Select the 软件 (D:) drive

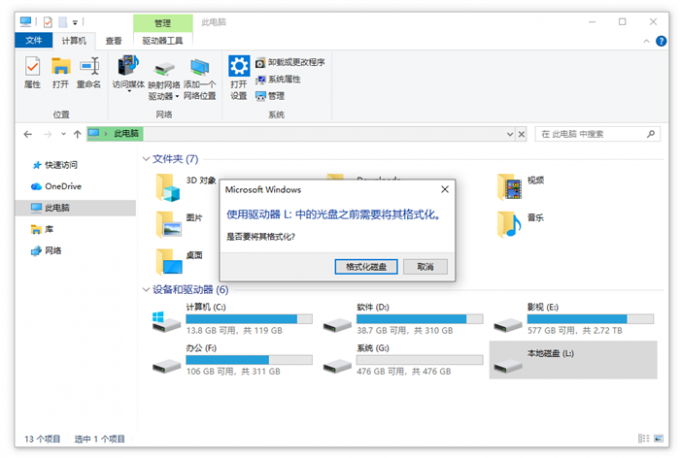pyautogui.click(x=403, y=319)
